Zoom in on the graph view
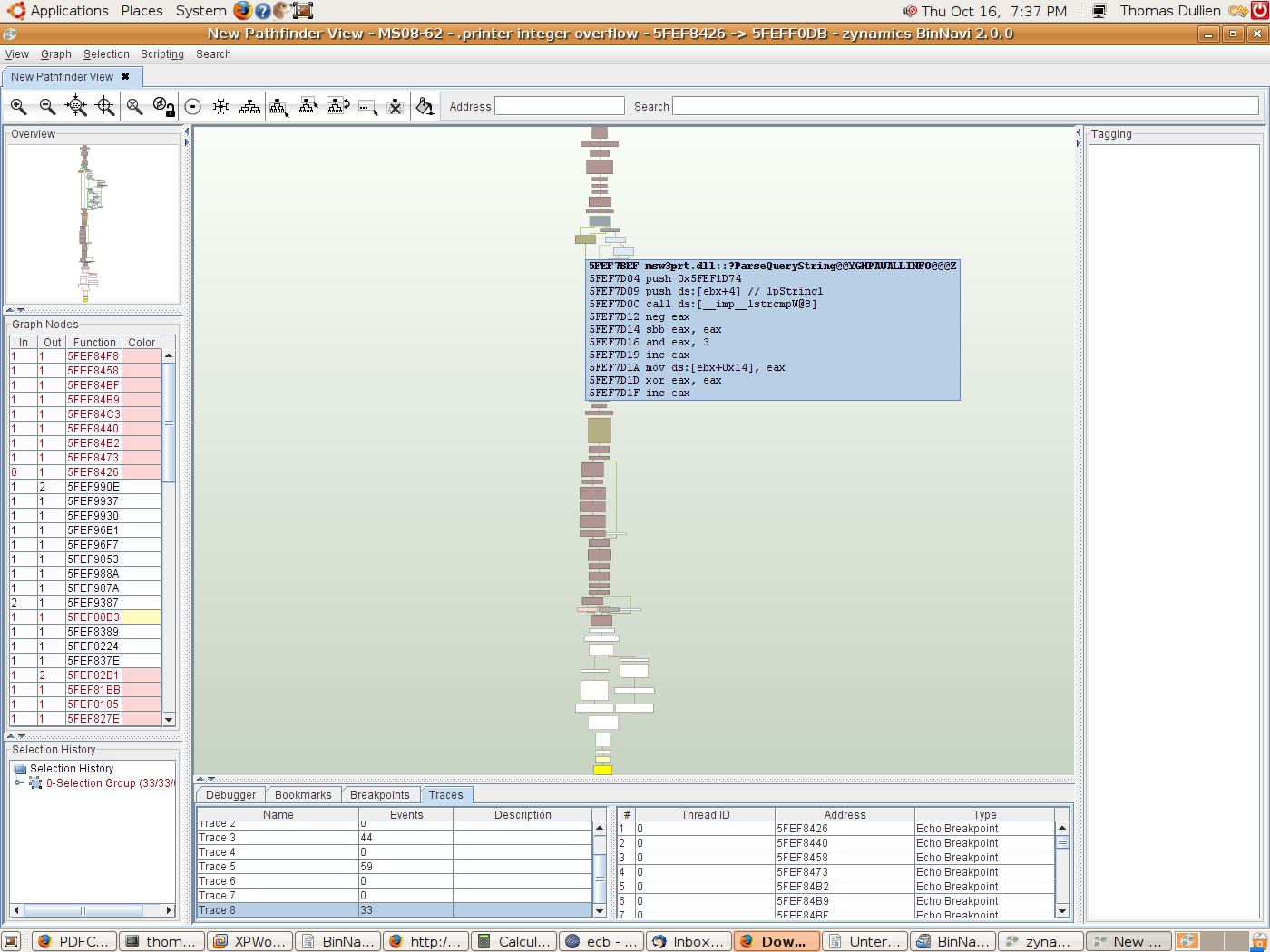Viewport: 1270px width, 952px height. coord(18,106)
